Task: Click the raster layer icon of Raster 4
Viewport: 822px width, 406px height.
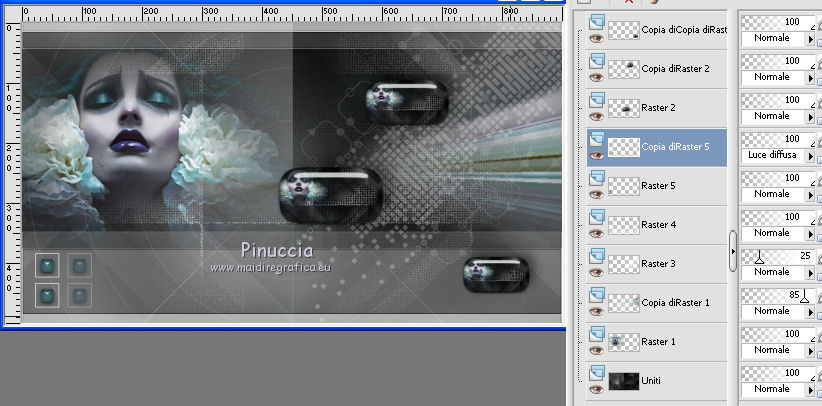Action: point(597,217)
